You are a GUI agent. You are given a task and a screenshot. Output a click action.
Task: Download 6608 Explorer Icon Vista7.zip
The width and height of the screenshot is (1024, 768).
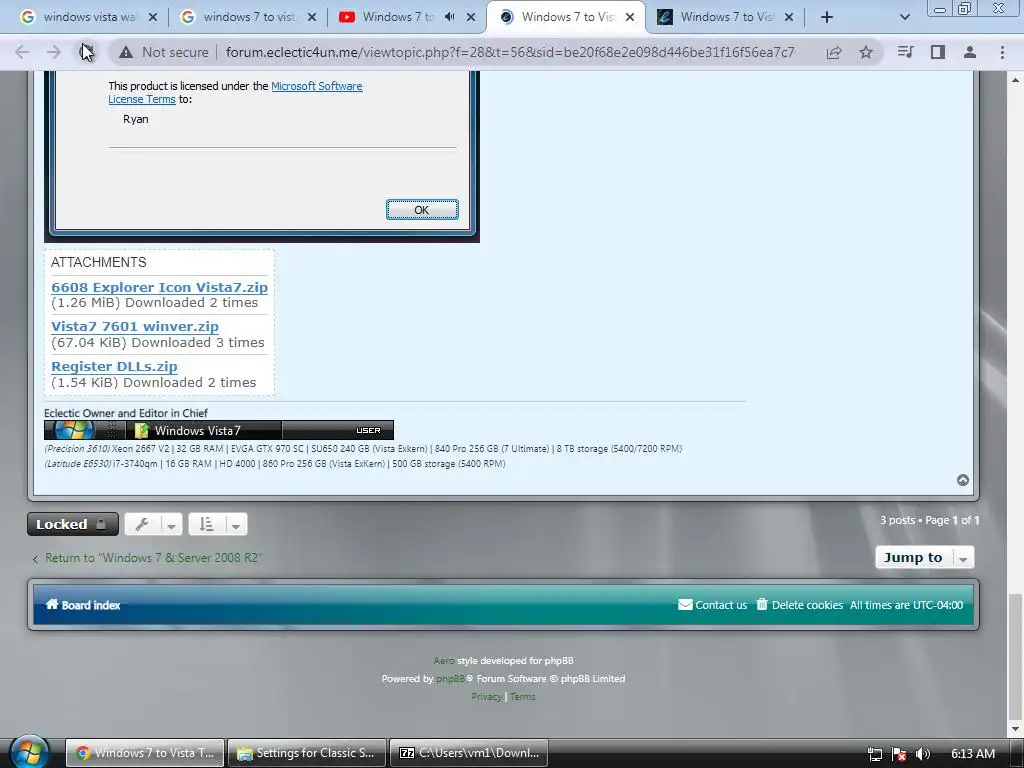[159, 287]
